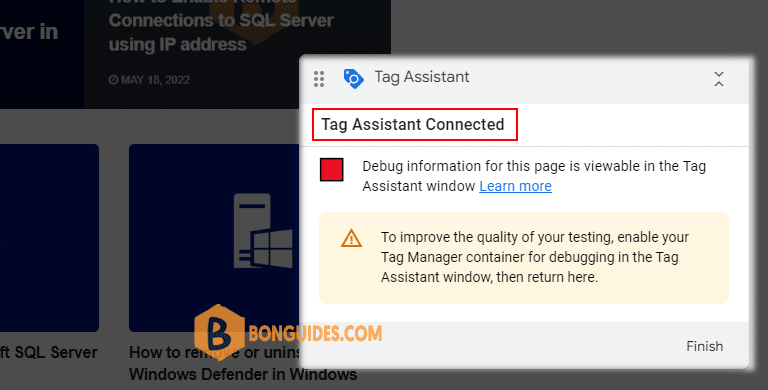768x390 pixels.
Task: Click the BONGUIDES.COM watermark text
Action: tap(315, 334)
